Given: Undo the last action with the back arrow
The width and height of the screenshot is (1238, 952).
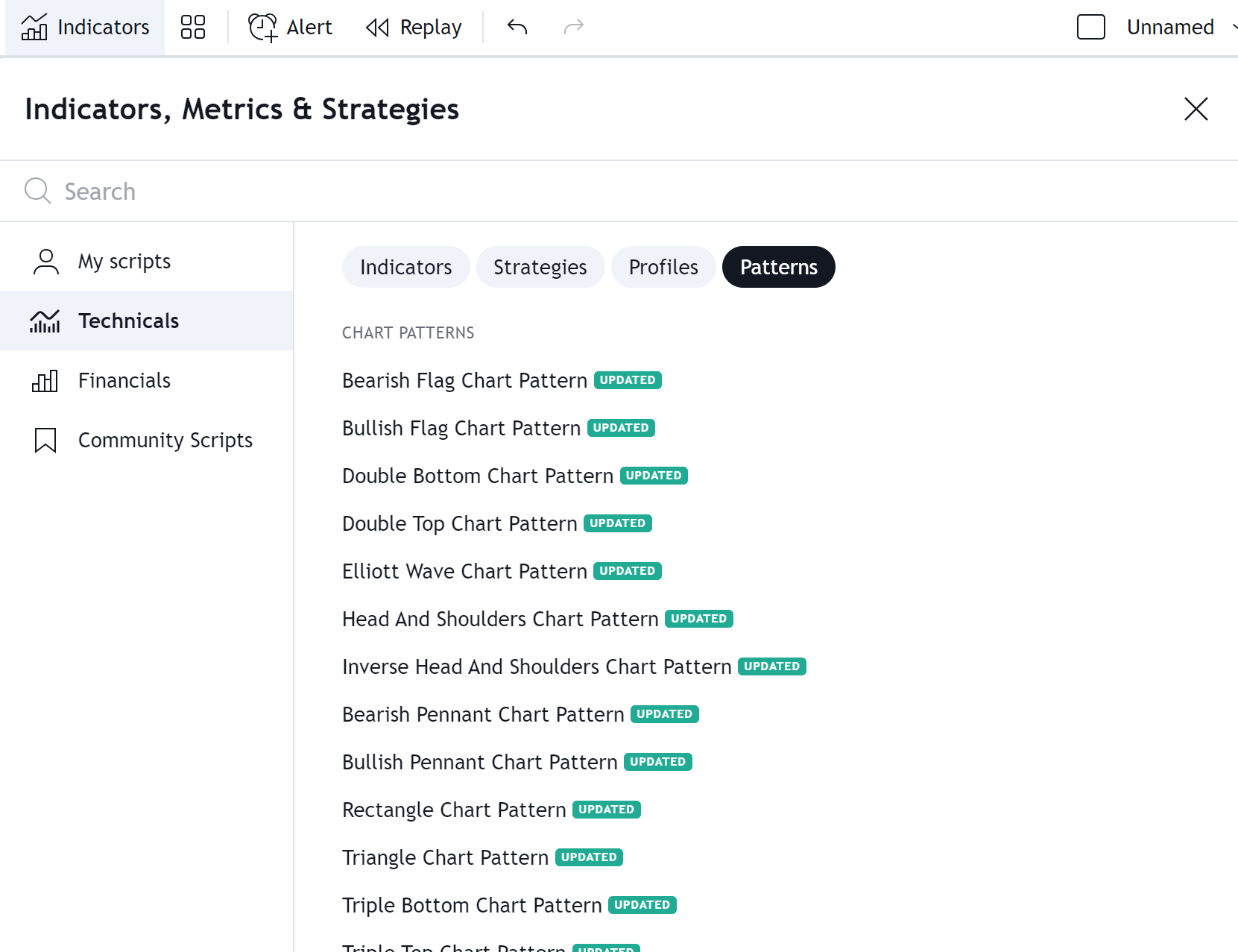Looking at the screenshot, I should coord(517,27).
